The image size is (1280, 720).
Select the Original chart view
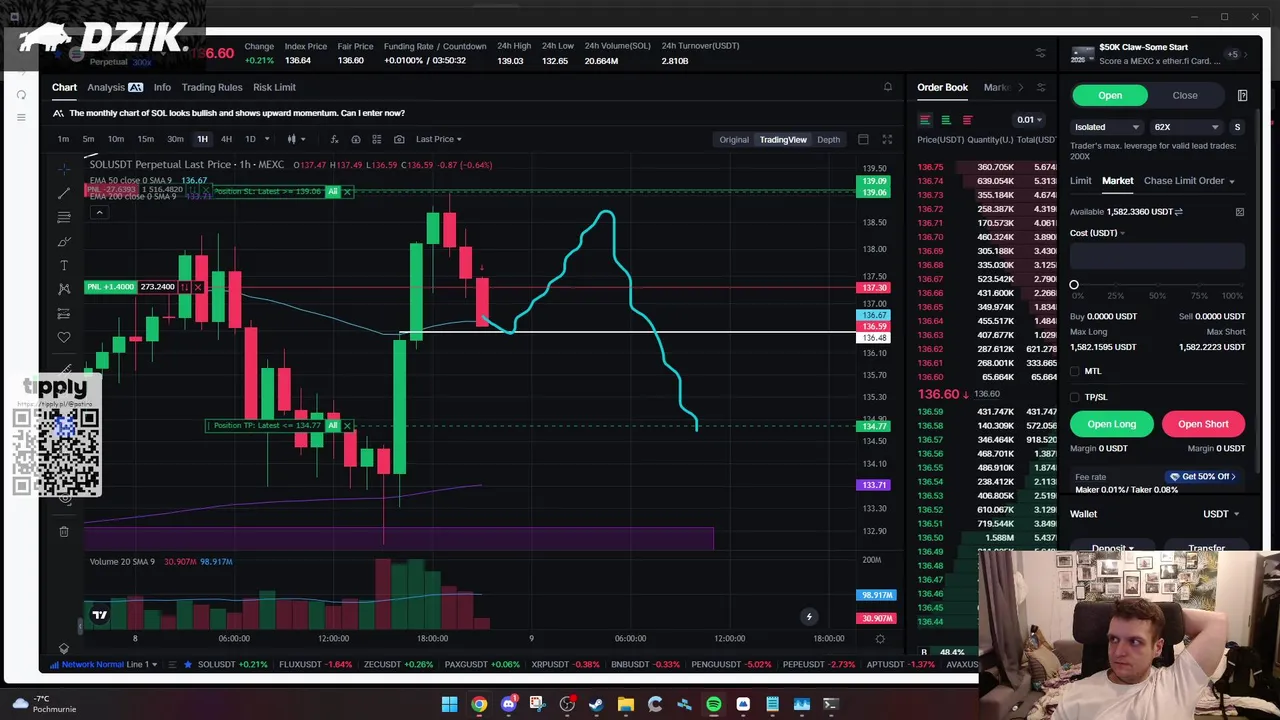[734, 139]
